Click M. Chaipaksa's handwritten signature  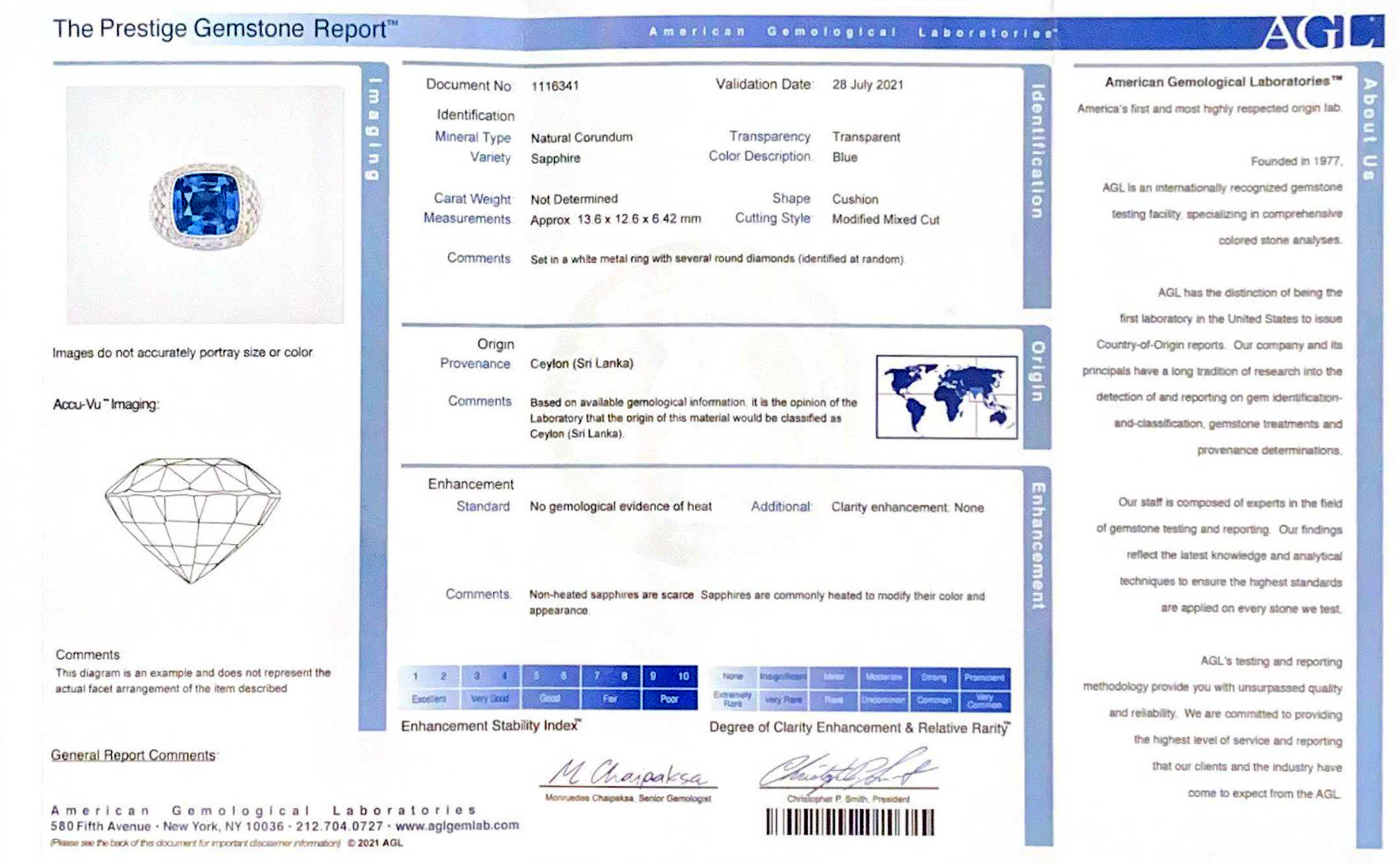click(x=628, y=774)
